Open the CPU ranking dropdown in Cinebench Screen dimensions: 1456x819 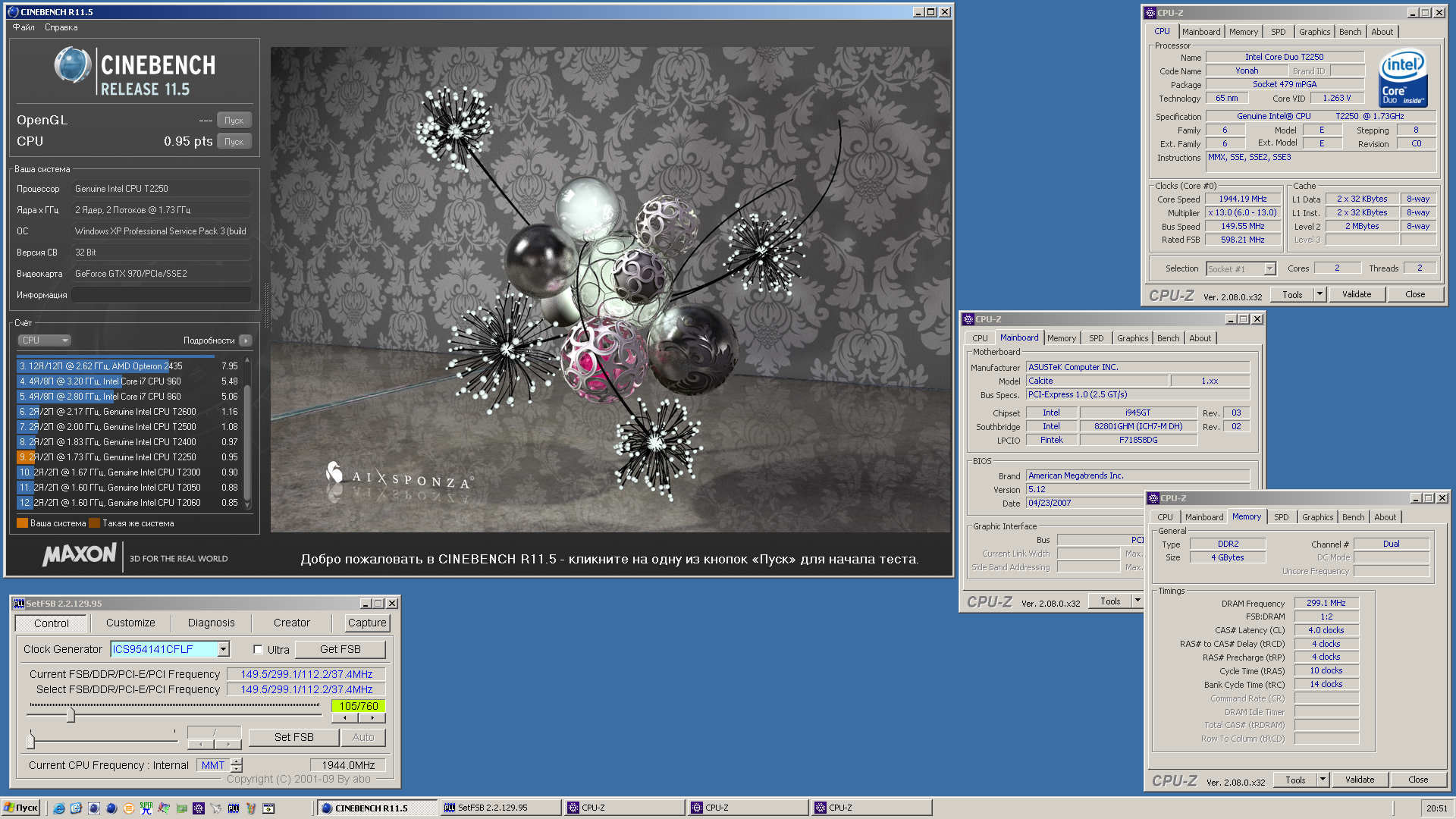[x=45, y=340]
